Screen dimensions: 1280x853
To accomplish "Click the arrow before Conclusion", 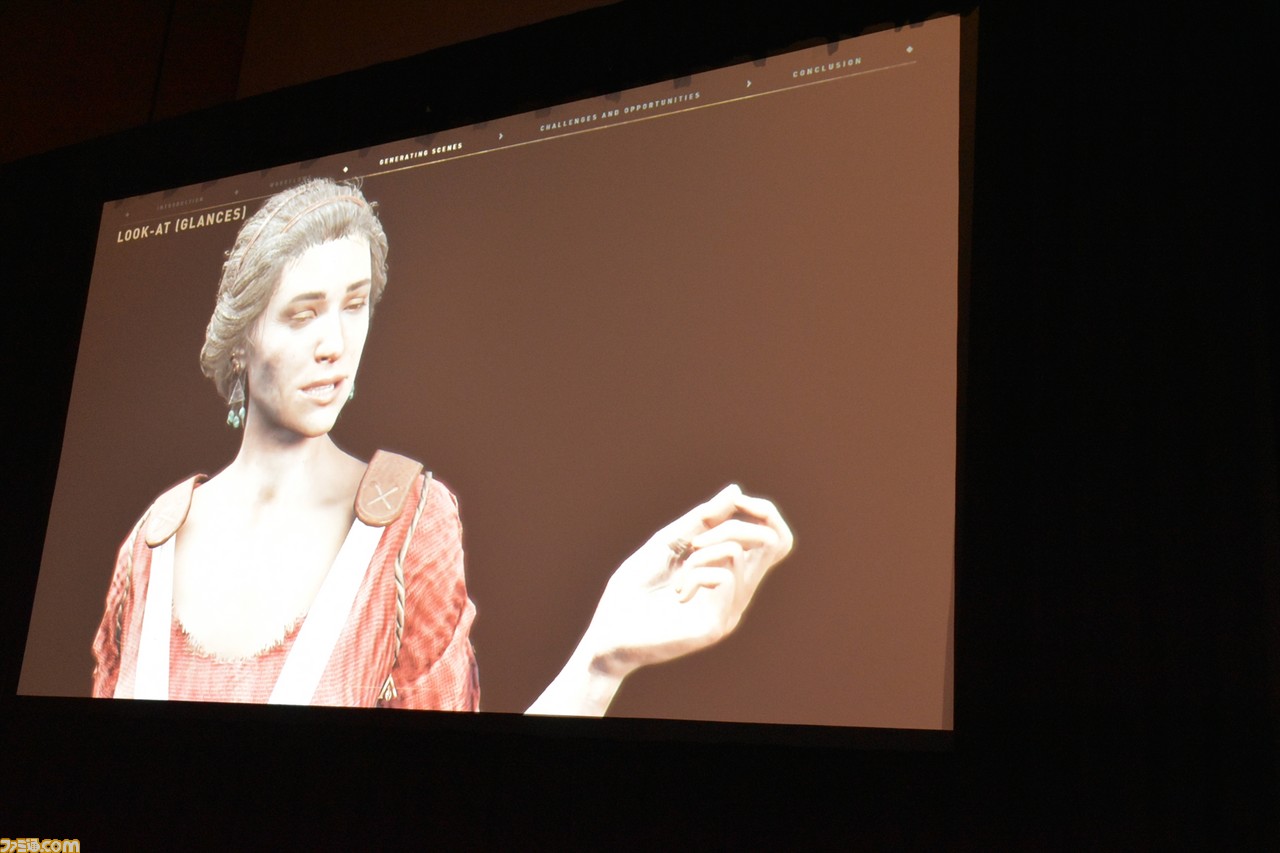I will coord(748,84).
